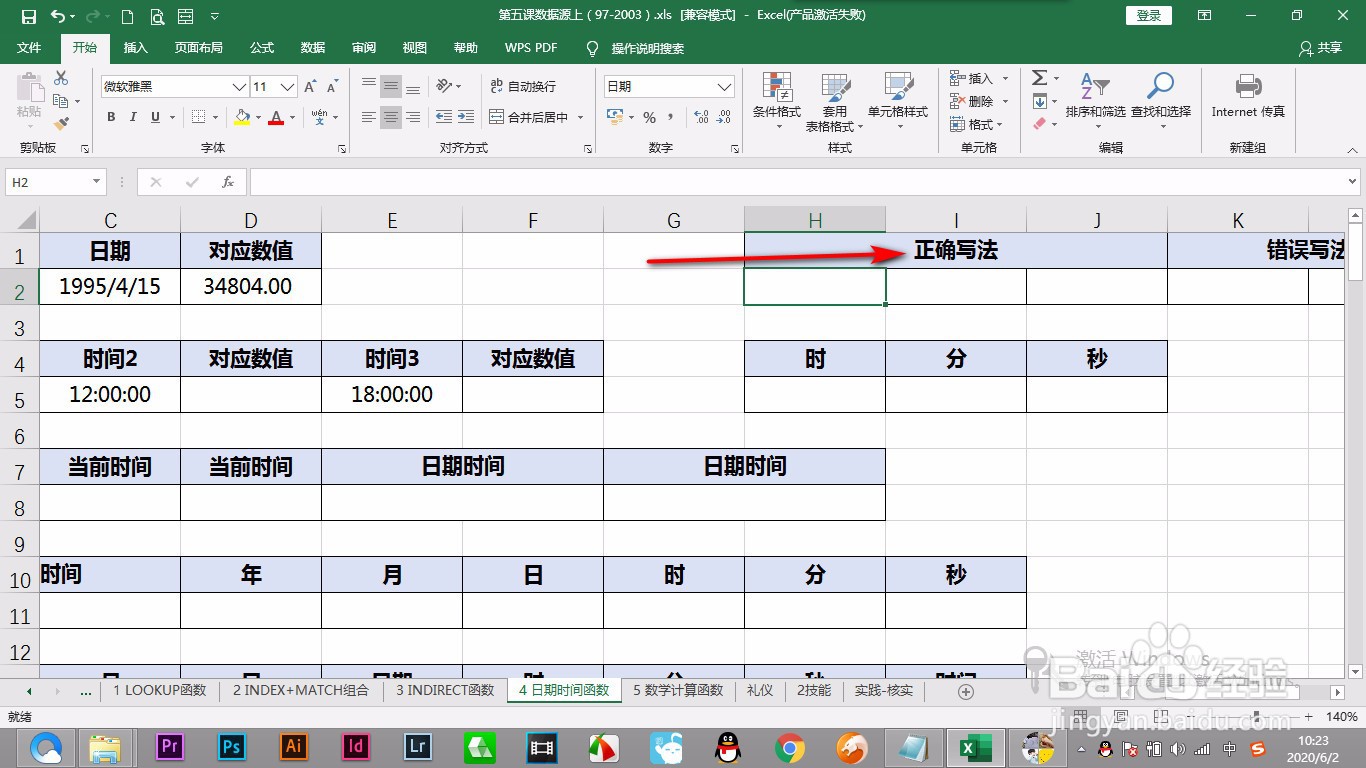The height and width of the screenshot is (768, 1366).
Task: Open the 日期 number format dropdown
Action: tap(727, 86)
